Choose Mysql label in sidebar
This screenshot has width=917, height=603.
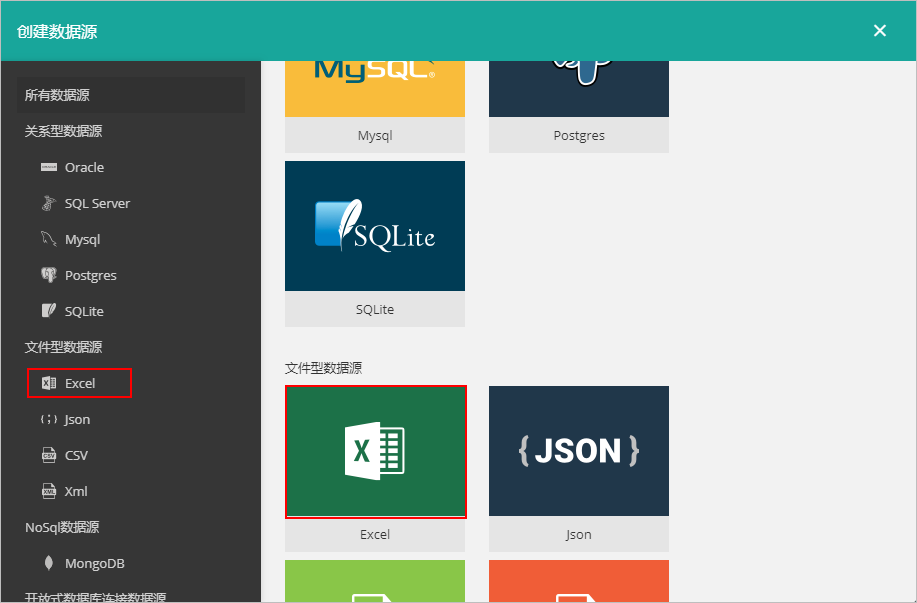82,240
